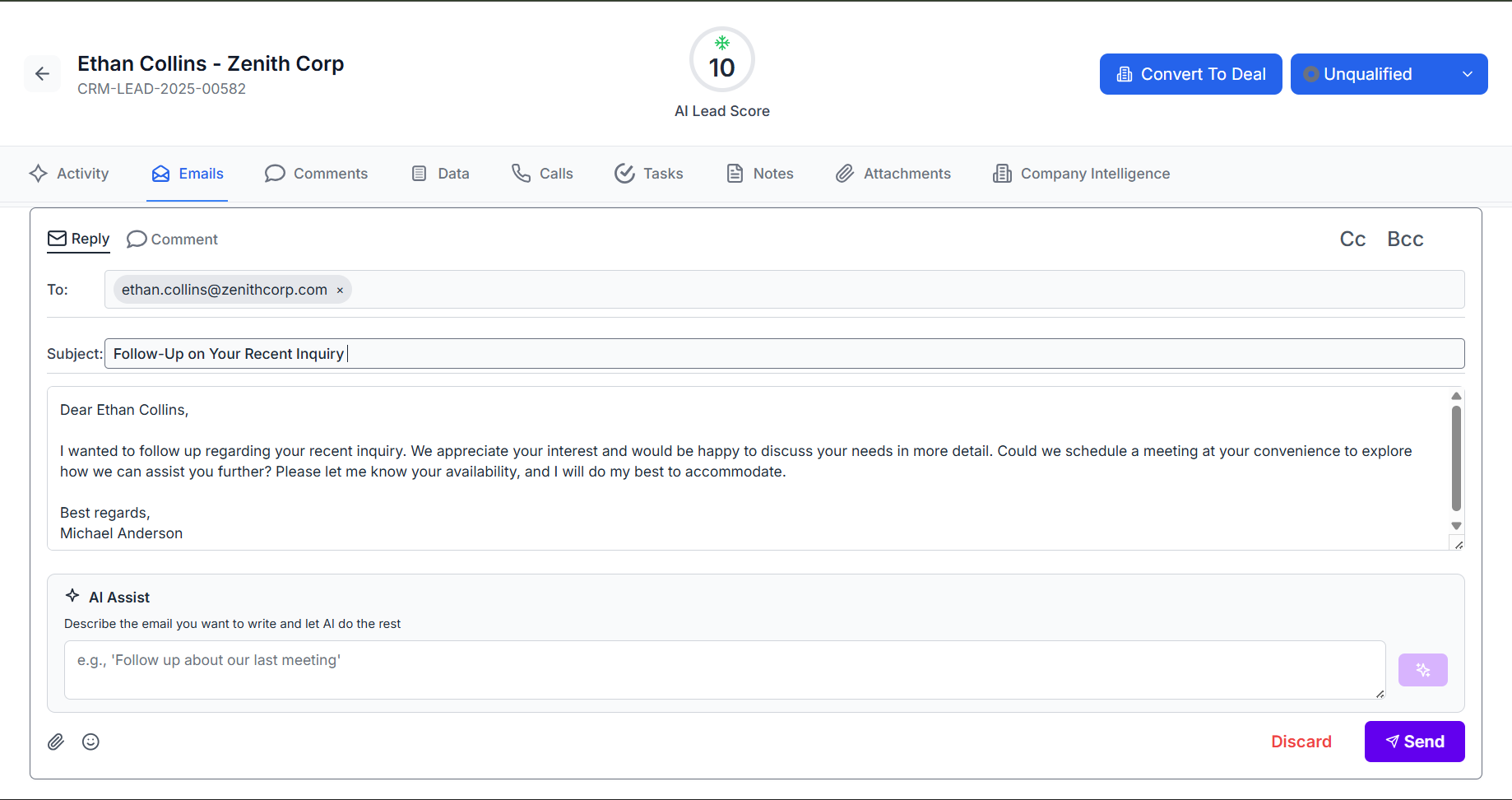
Task: Open the Tasks tab
Action: [649, 174]
